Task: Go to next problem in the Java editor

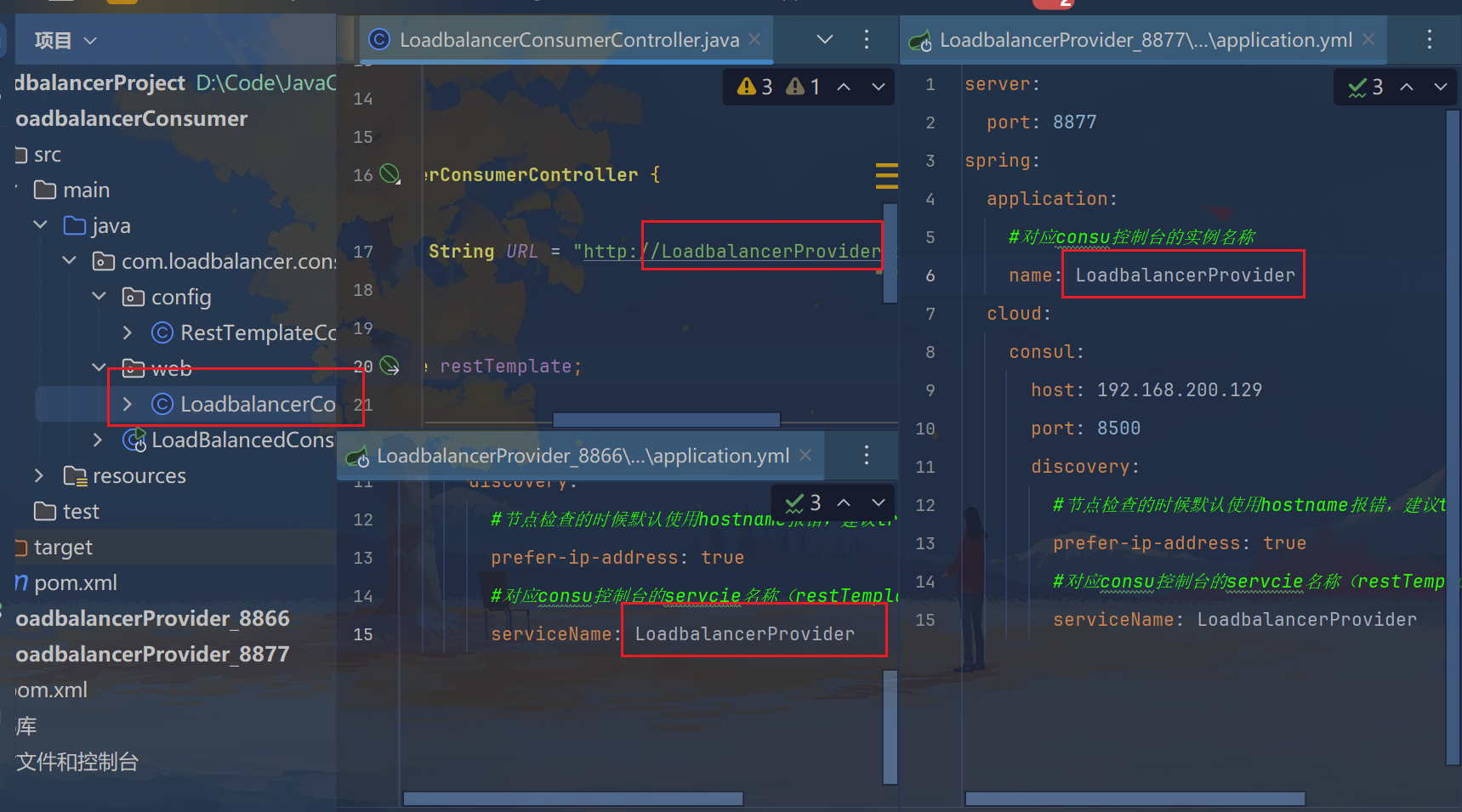Action: pyautogui.click(x=879, y=87)
